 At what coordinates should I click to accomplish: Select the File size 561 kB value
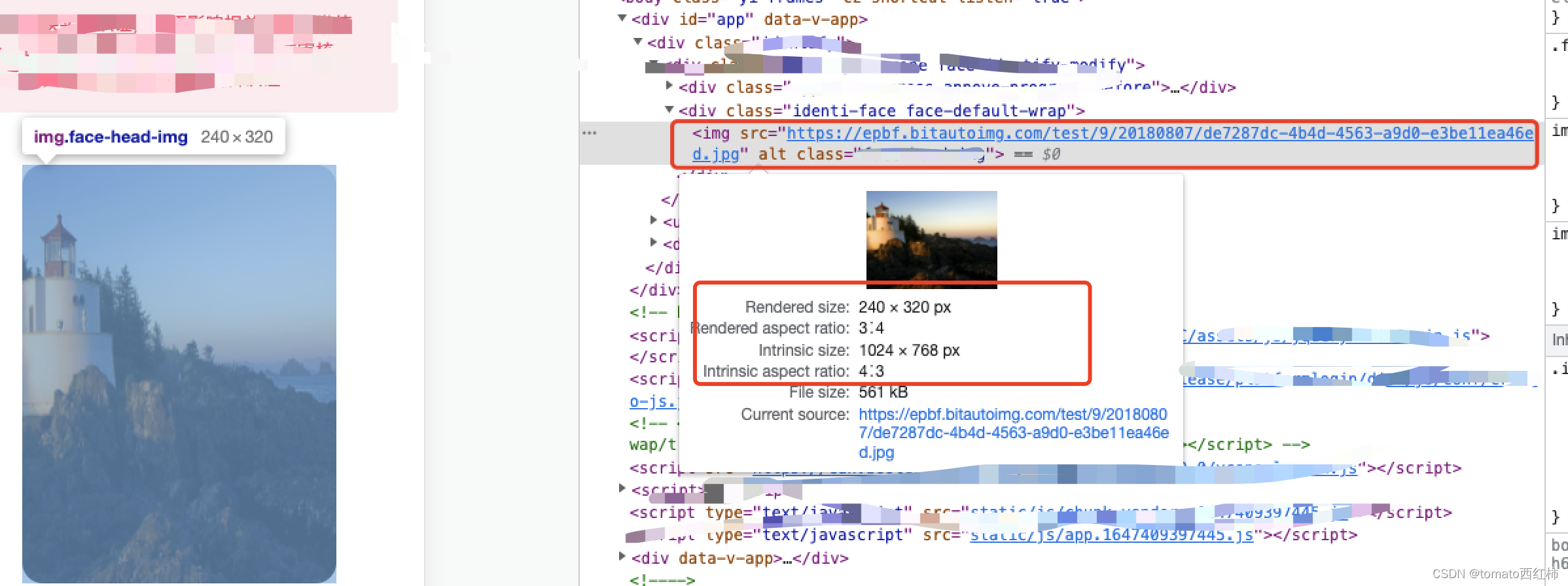(883, 392)
